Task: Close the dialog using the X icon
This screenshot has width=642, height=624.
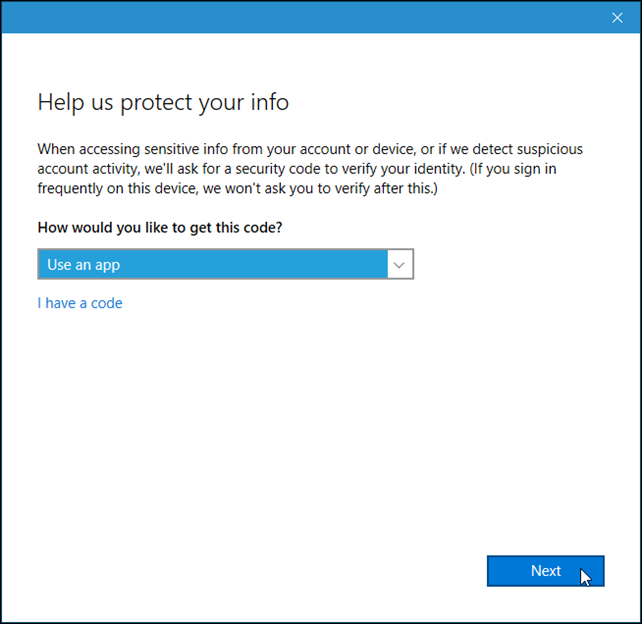Action: [617, 18]
